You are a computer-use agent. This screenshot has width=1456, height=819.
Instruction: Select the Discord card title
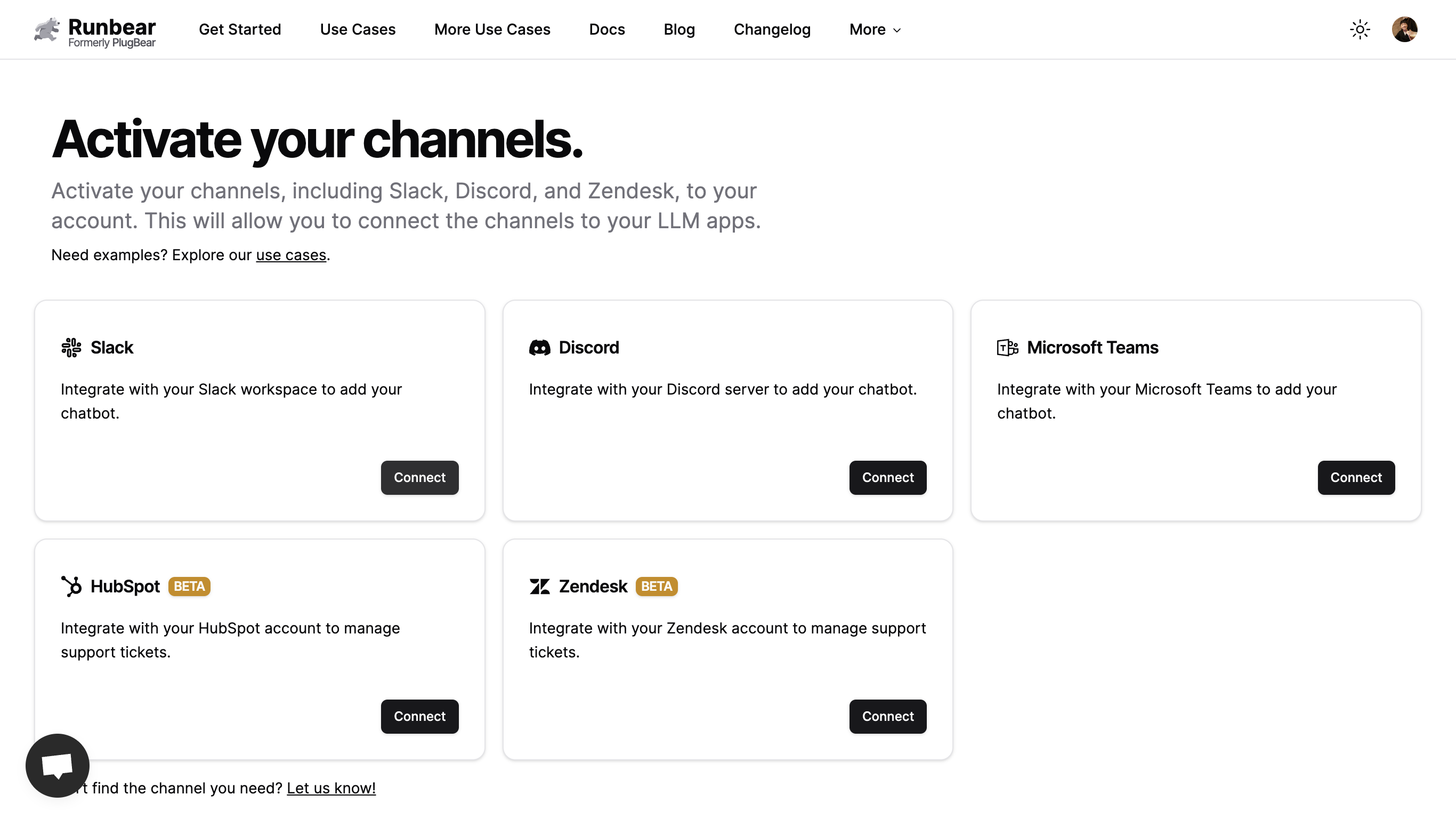(x=589, y=348)
